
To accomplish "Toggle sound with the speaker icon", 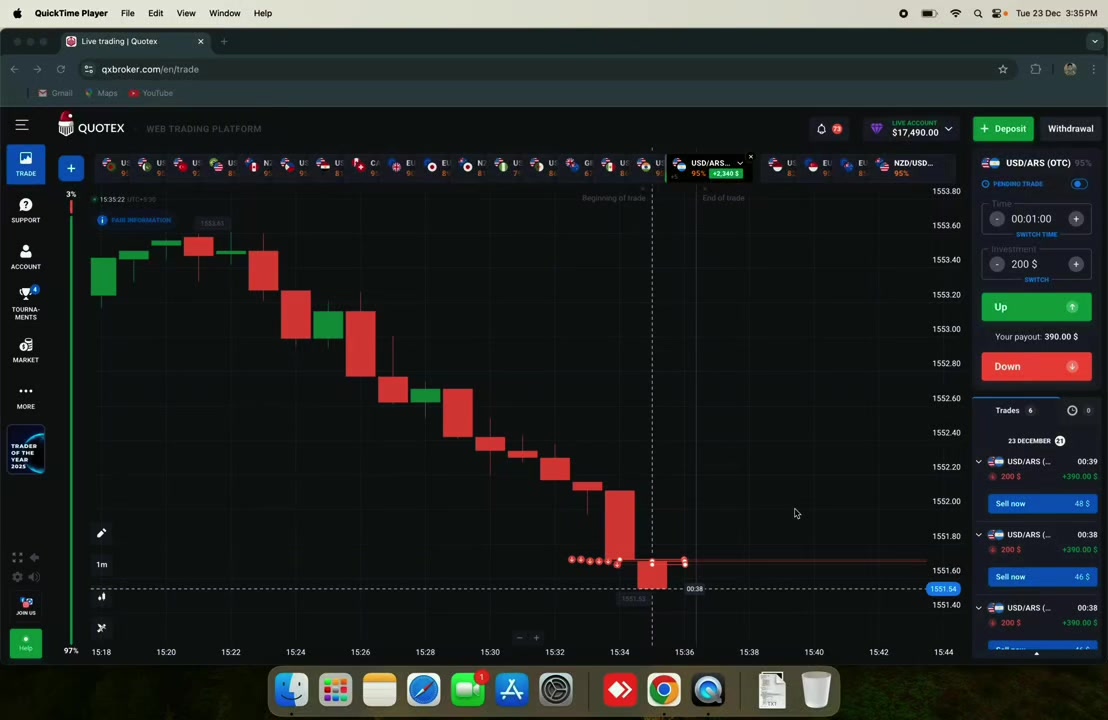I will point(34,577).
